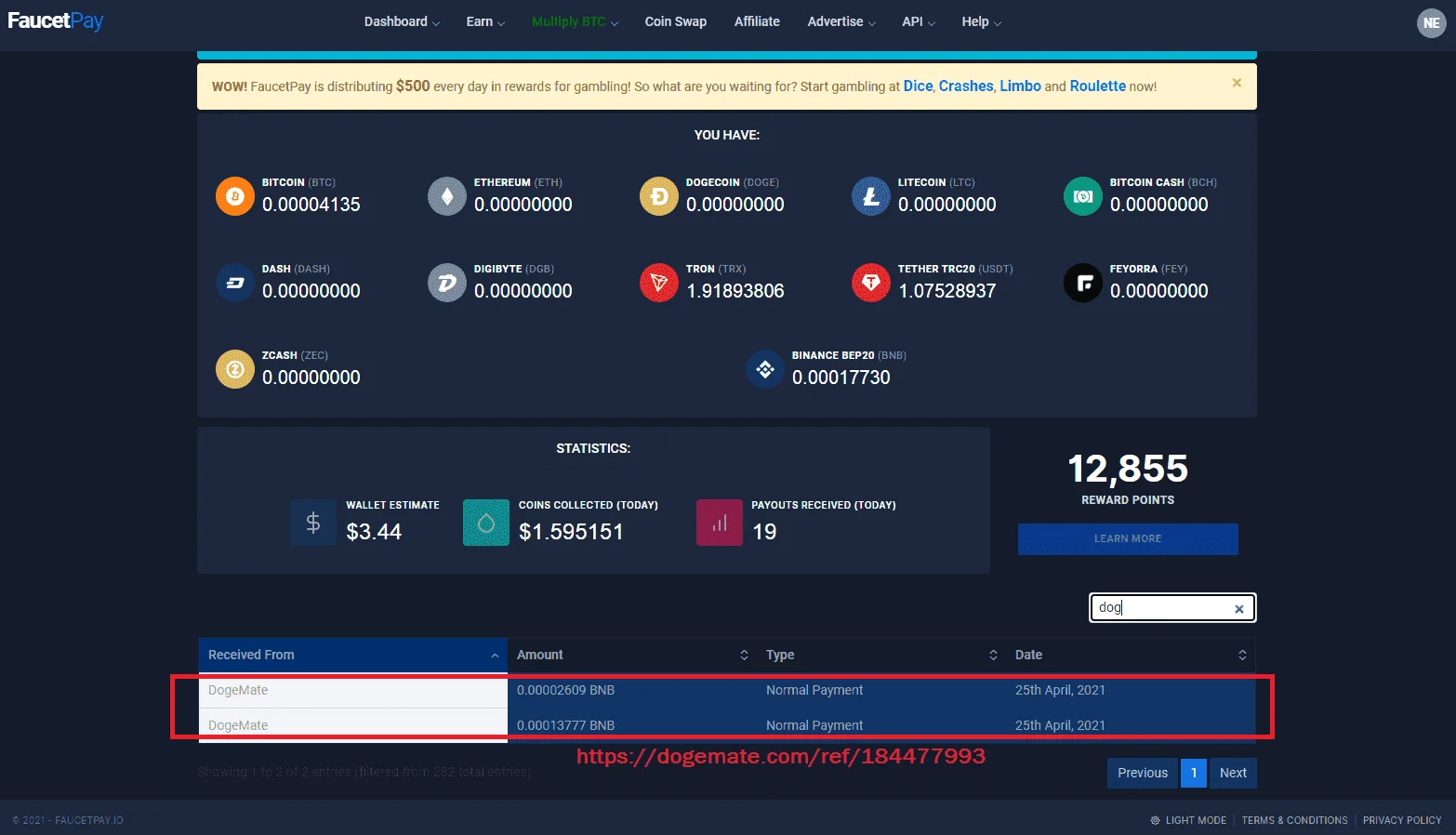Open Terms & Conditions link
This screenshot has width=1456, height=835.
[x=1294, y=820]
